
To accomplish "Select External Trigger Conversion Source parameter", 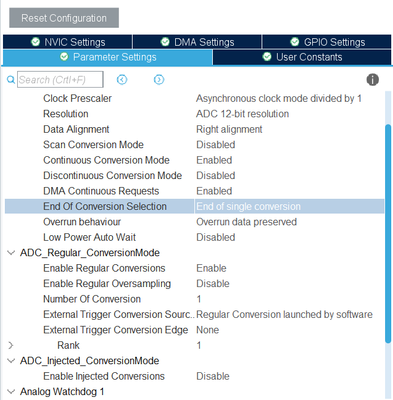I will tap(118, 314).
